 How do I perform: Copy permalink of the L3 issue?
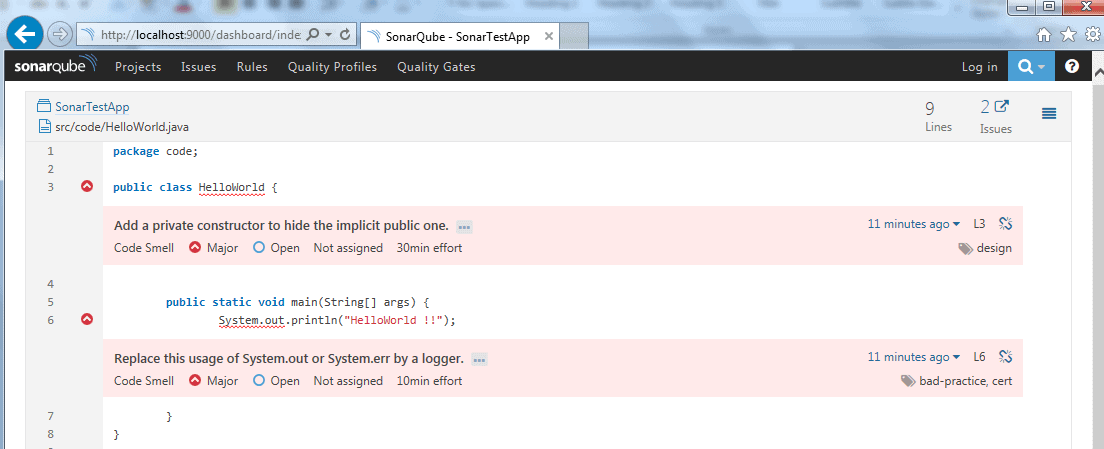tap(1005, 224)
